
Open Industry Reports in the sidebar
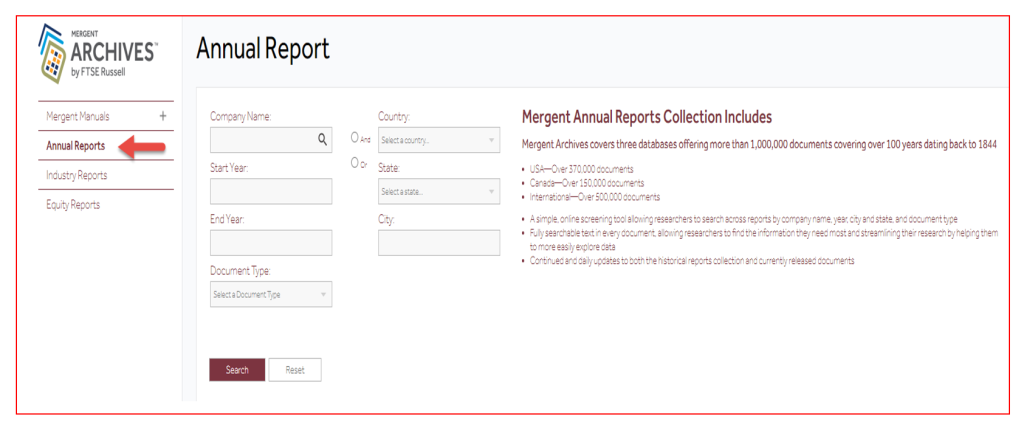pyautogui.click(x=76, y=176)
